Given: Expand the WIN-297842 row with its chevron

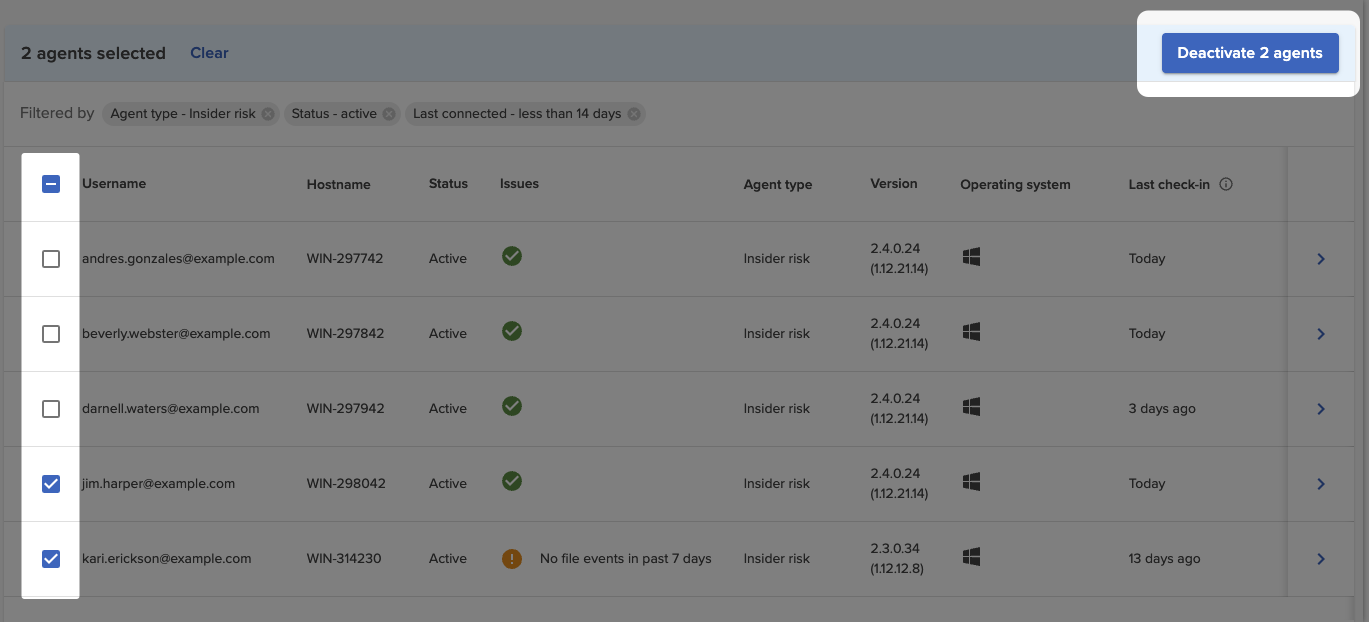Looking at the screenshot, I should [x=1320, y=333].
